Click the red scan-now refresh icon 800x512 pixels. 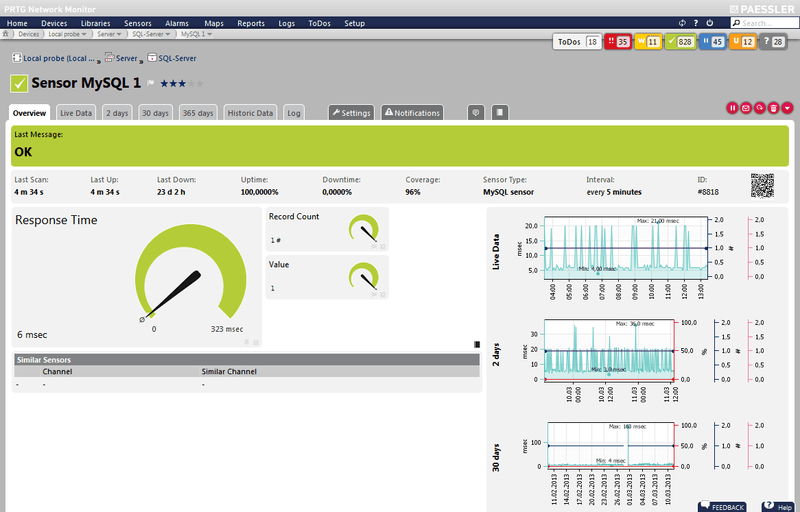pyautogui.click(x=760, y=108)
